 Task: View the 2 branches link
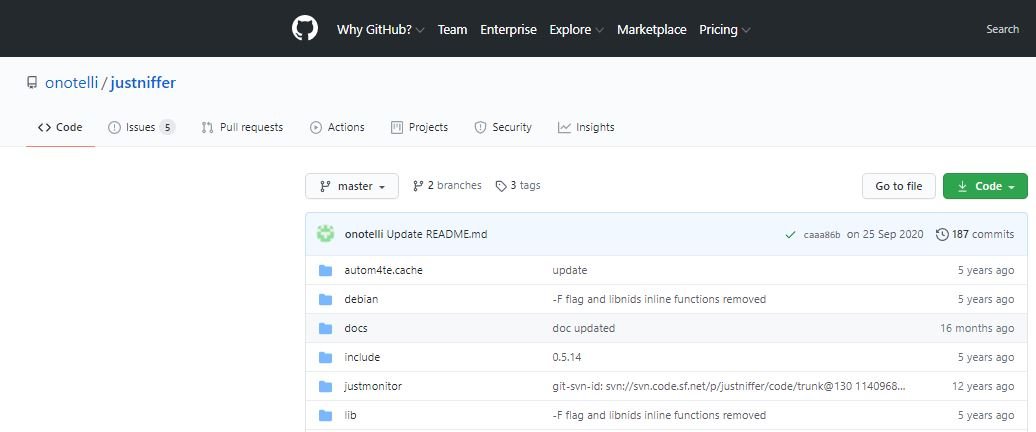[x=447, y=186]
